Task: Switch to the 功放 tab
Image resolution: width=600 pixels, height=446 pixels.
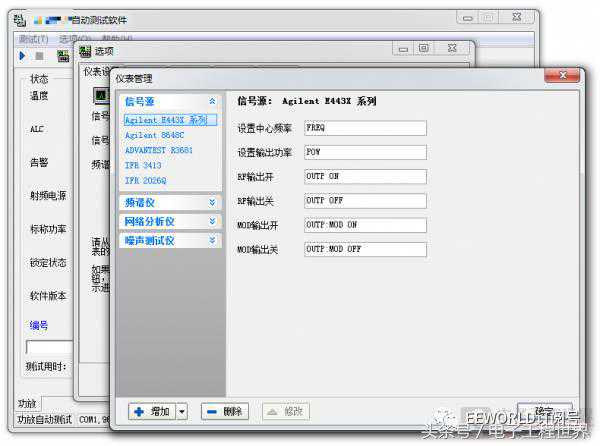Action: [x=28, y=404]
